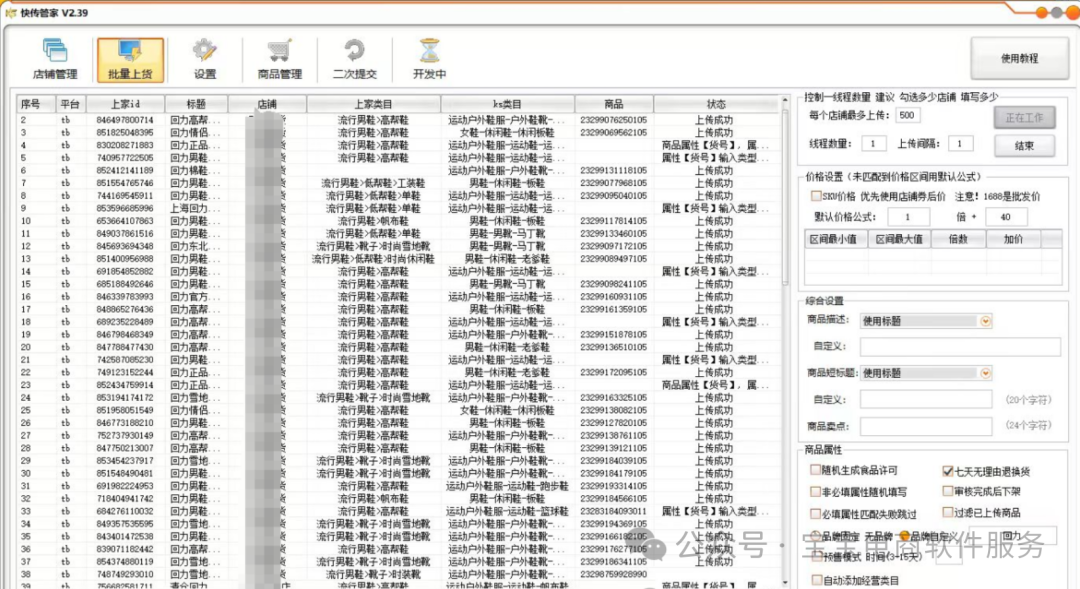
Task: Select row with 上家id 830208271883
Action: 399,145
